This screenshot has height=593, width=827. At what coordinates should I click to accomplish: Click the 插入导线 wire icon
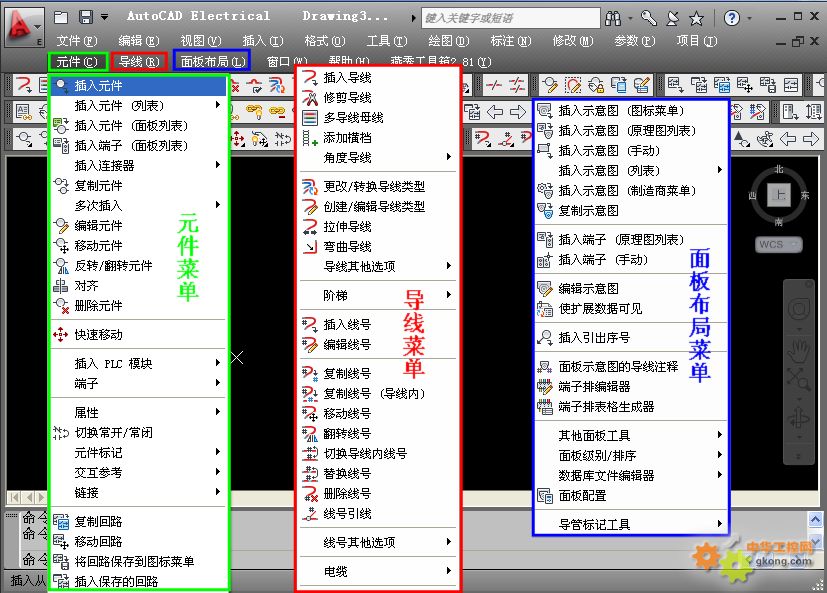coord(310,78)
